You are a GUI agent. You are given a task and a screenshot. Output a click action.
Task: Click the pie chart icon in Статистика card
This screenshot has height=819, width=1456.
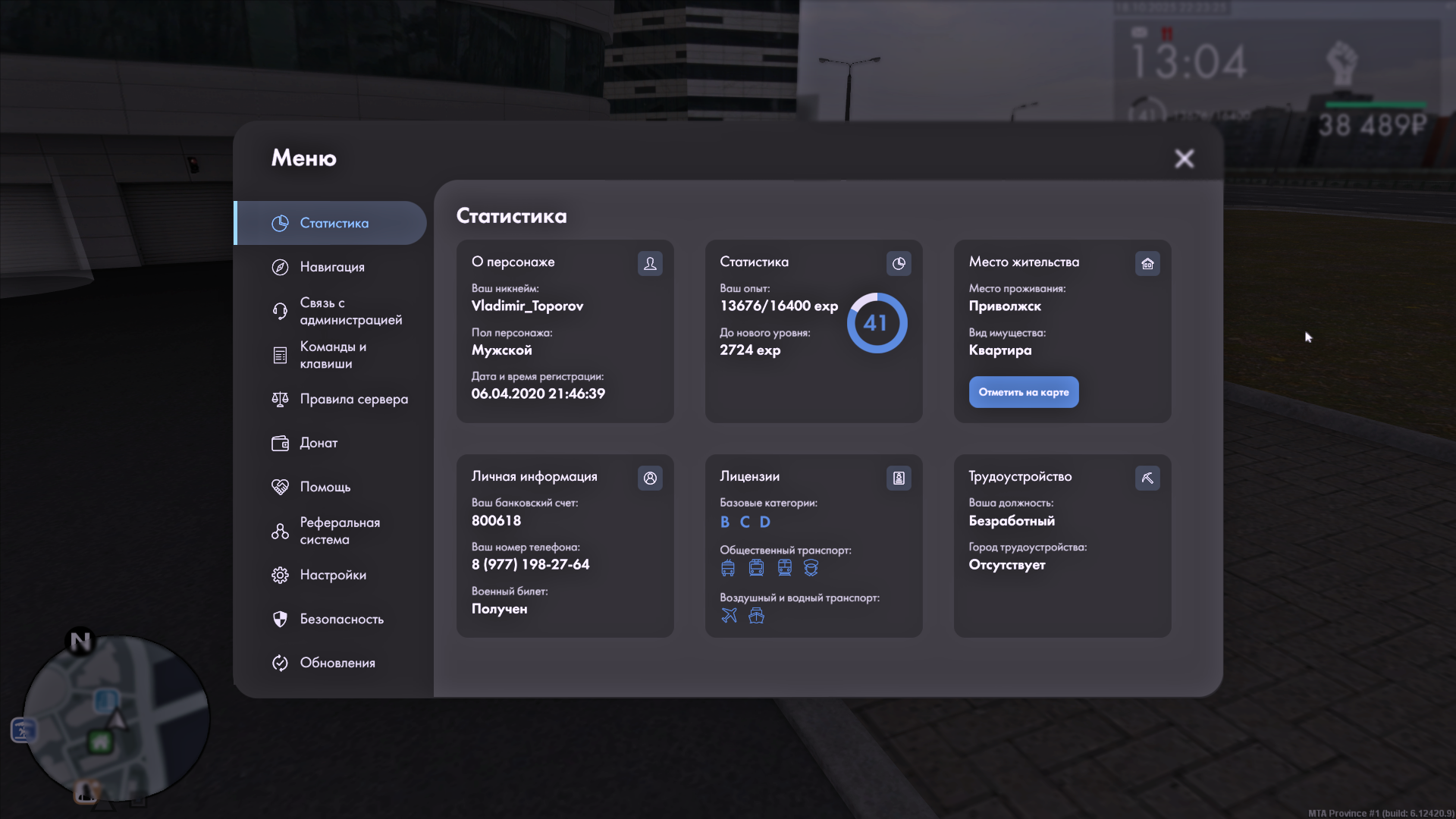899,263
